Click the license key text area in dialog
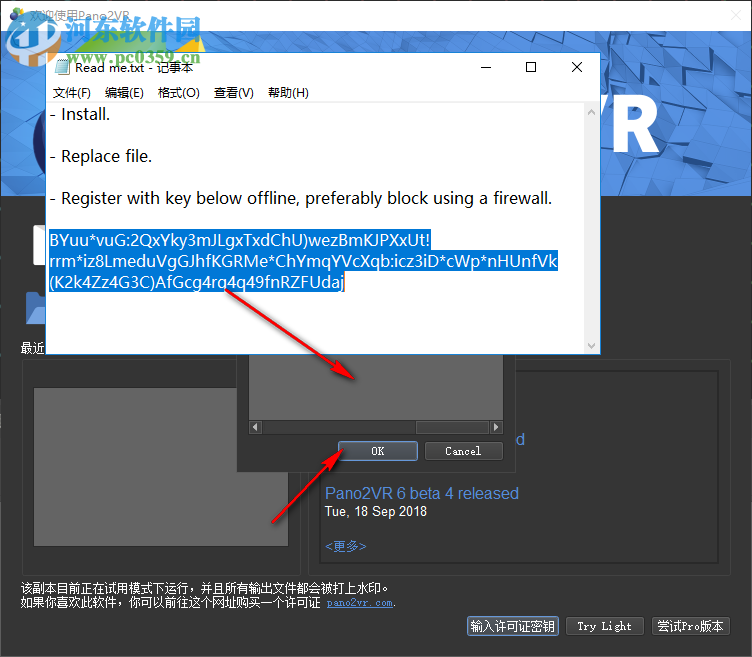This screenshot has width=752, height=657. (376, 387)
